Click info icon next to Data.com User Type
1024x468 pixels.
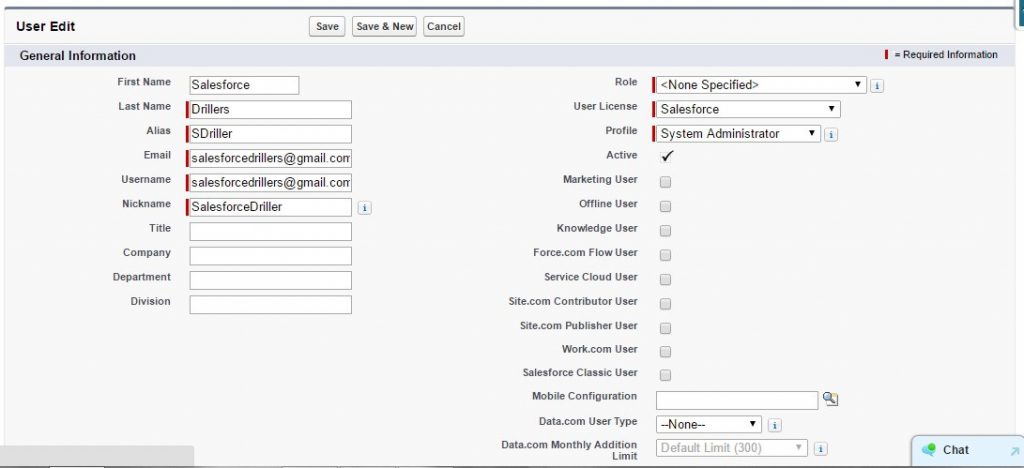click(775, 425)
